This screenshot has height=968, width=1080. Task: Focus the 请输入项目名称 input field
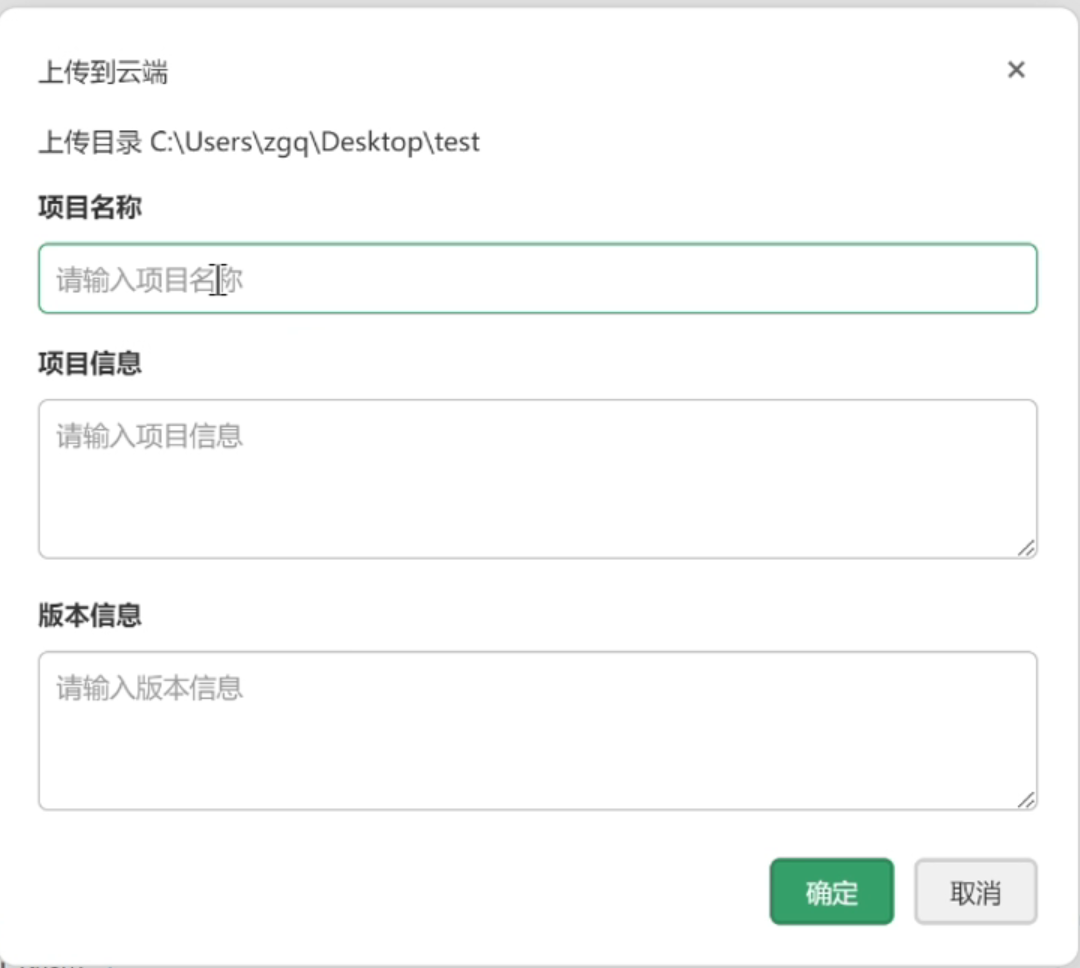pos(537,278)
